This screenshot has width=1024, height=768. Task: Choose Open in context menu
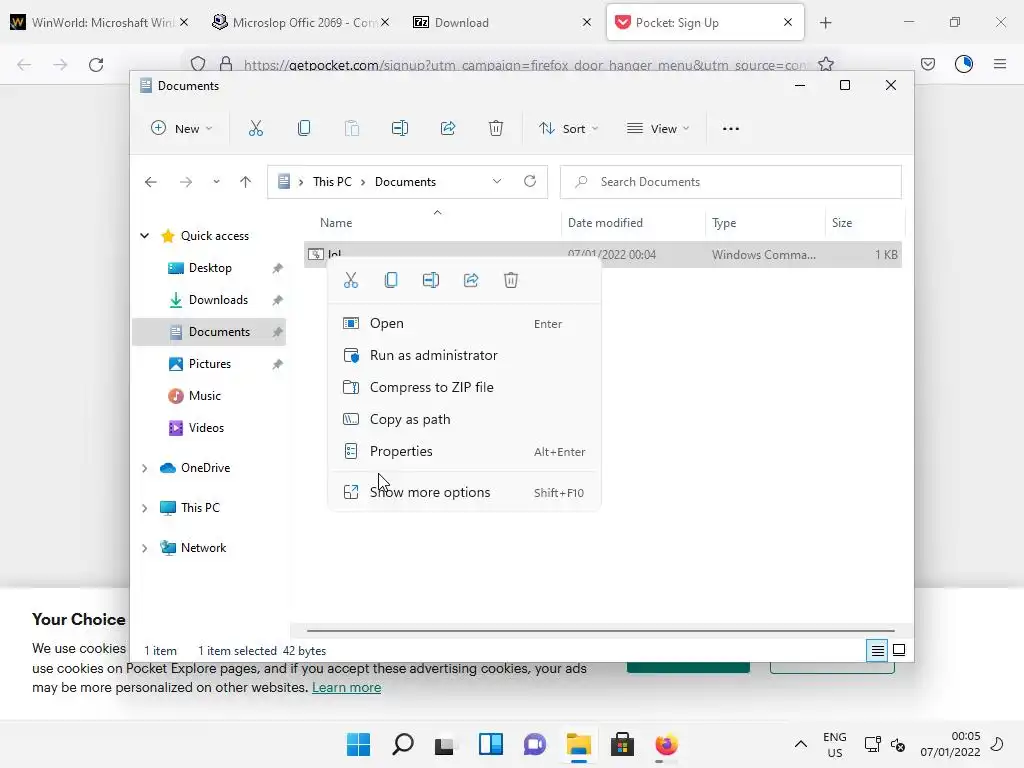(464, 323)
